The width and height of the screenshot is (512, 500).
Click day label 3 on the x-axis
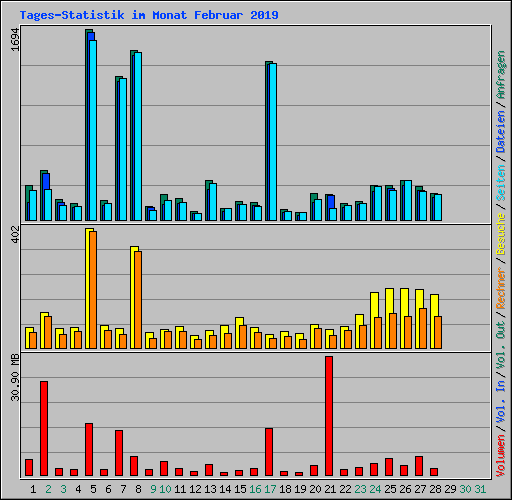point(63,489)
